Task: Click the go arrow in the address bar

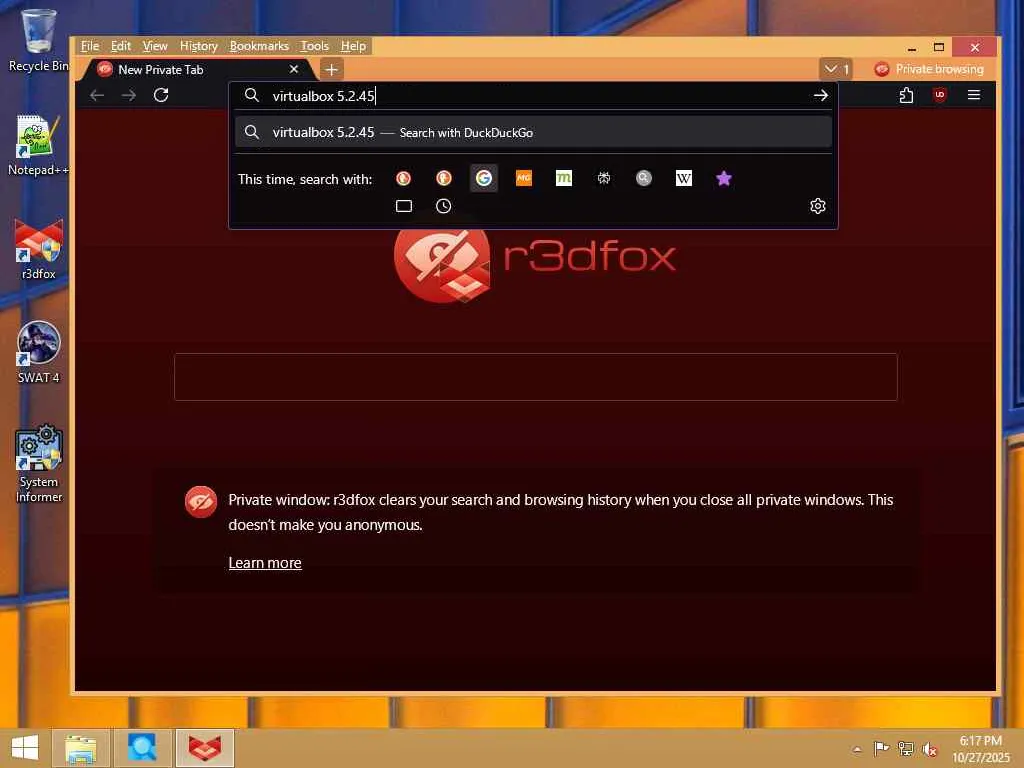Action: (x=821, y=95)
